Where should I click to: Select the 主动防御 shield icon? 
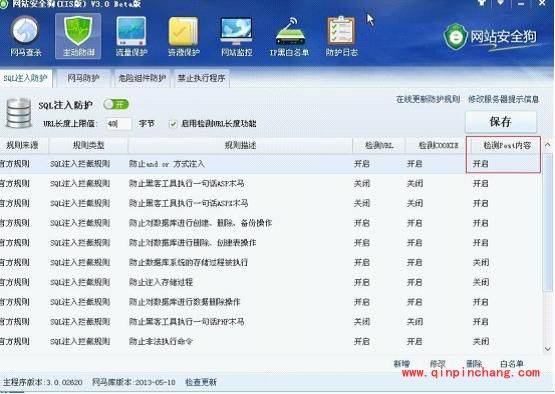pos(78,37)
